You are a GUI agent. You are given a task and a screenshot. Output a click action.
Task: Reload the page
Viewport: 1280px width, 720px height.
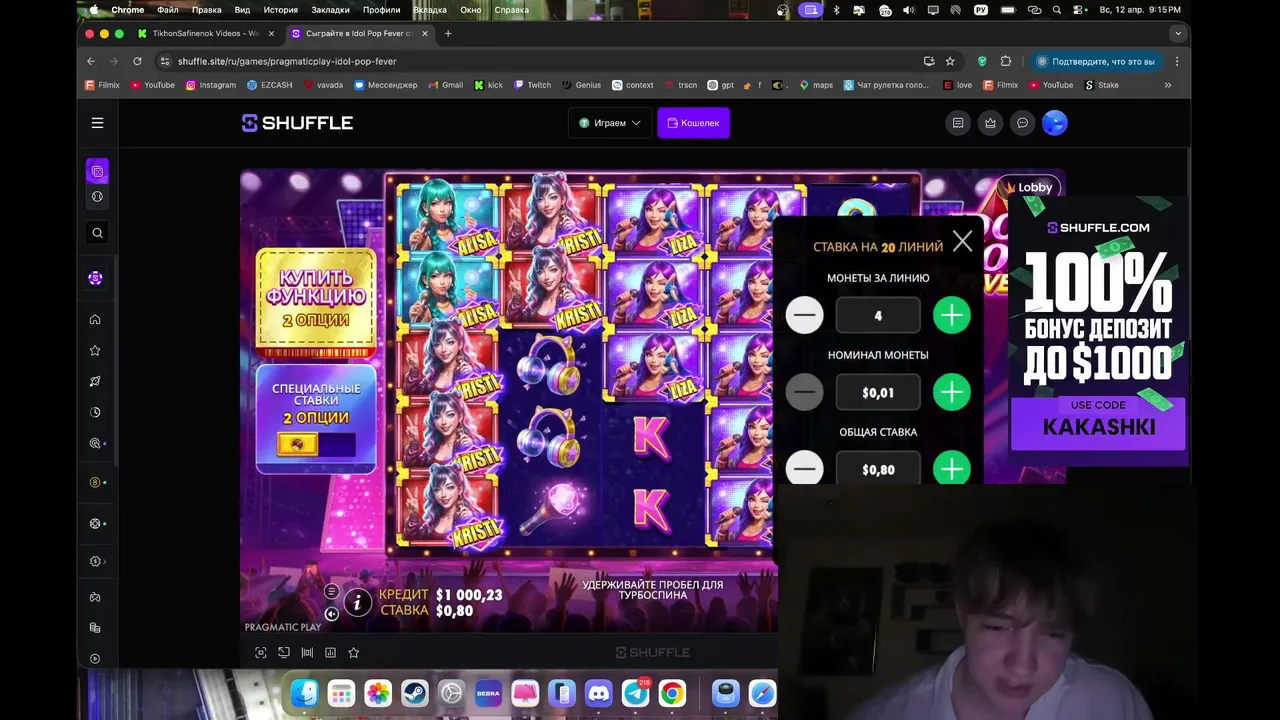(137, 61)
